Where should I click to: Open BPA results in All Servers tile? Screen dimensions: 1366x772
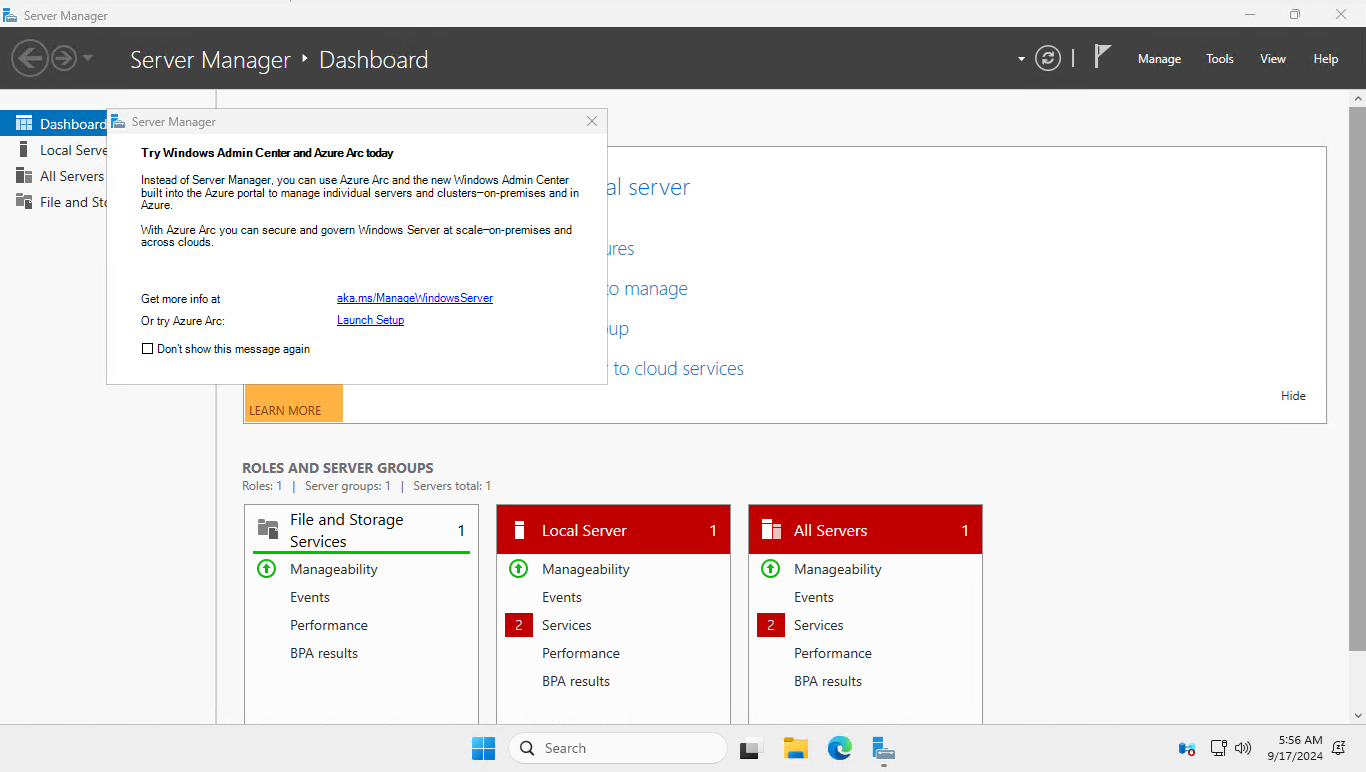point(828,681)
